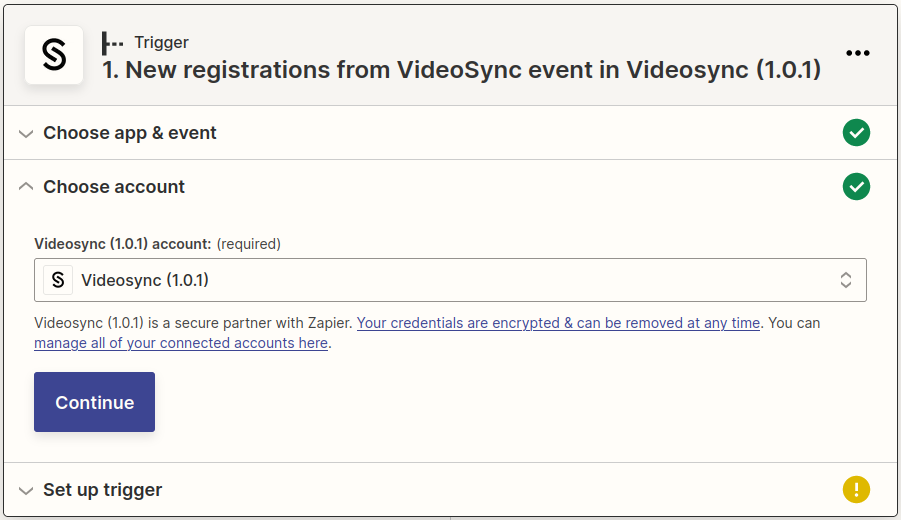Screen dimensions: 901x520
Task: Click the "Choose account" section heading
Action: point(114,187)
